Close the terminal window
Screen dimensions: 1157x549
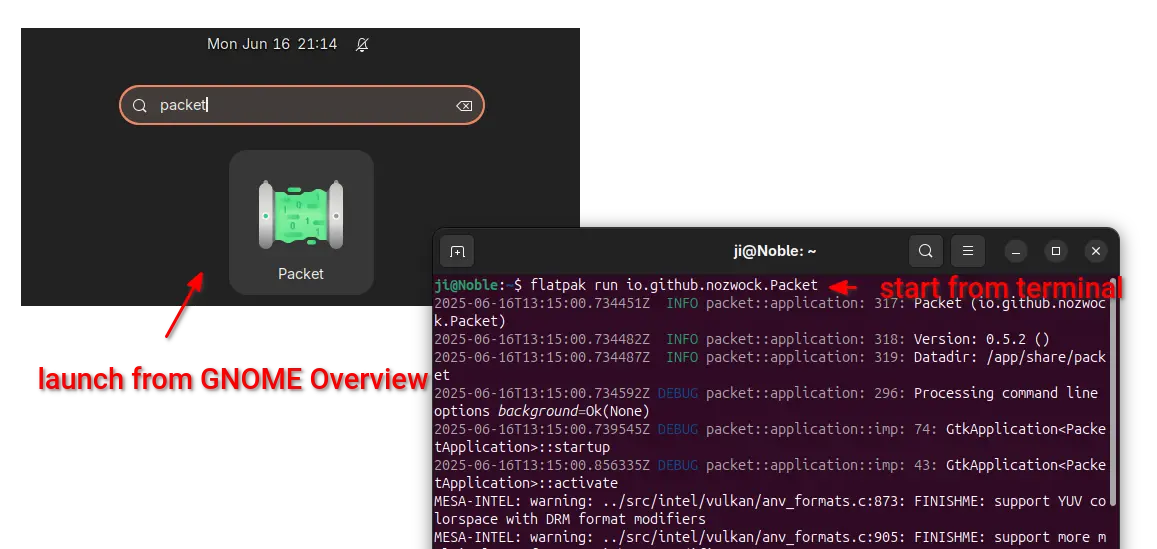tap(1096, 252)
